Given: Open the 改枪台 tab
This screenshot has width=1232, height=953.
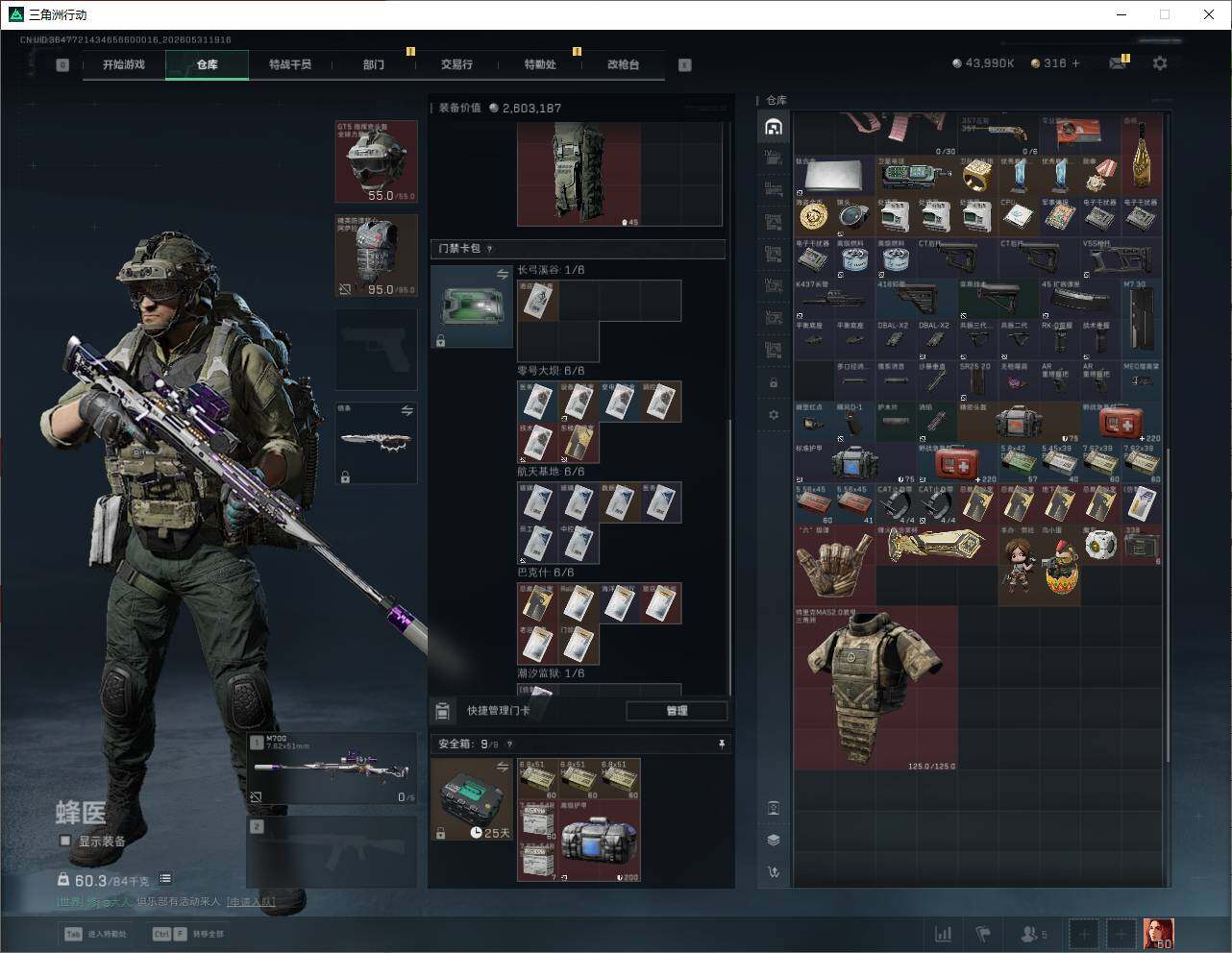Looking at the screenshot, I should (623, 64).
